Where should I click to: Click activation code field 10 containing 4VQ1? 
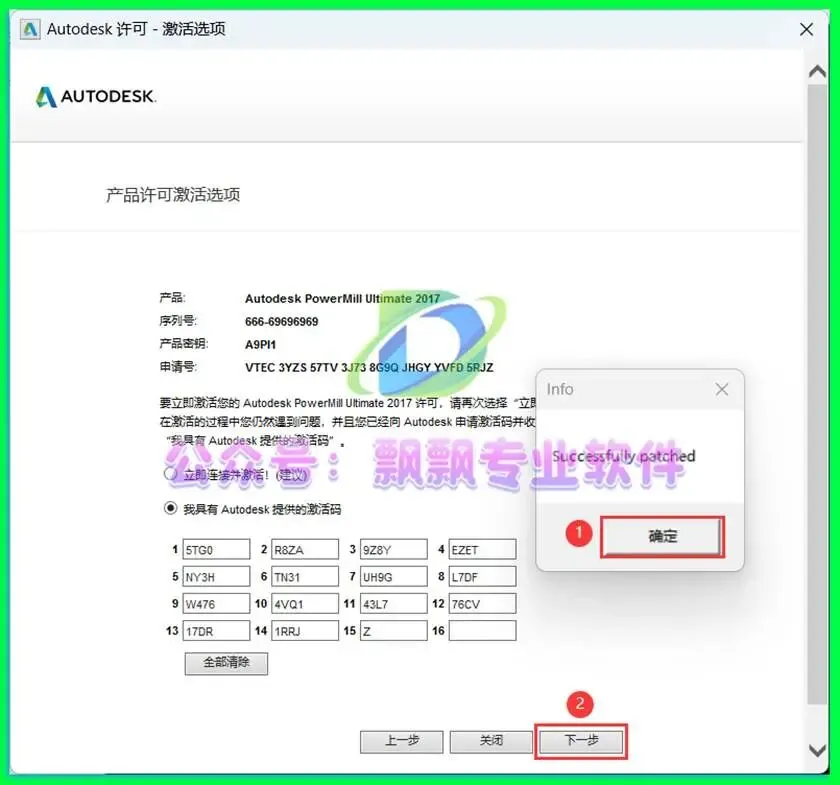click(305, 604)
